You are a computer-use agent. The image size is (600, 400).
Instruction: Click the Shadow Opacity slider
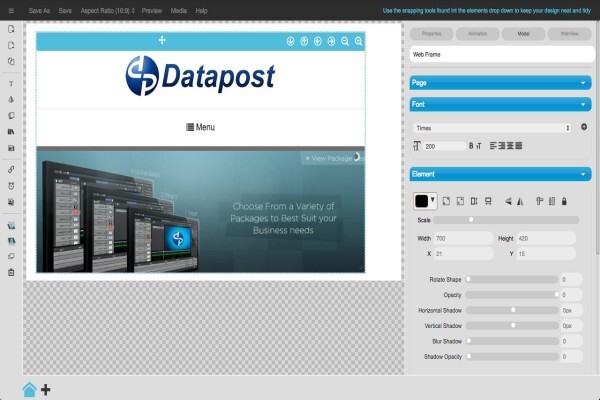[512, 356]
